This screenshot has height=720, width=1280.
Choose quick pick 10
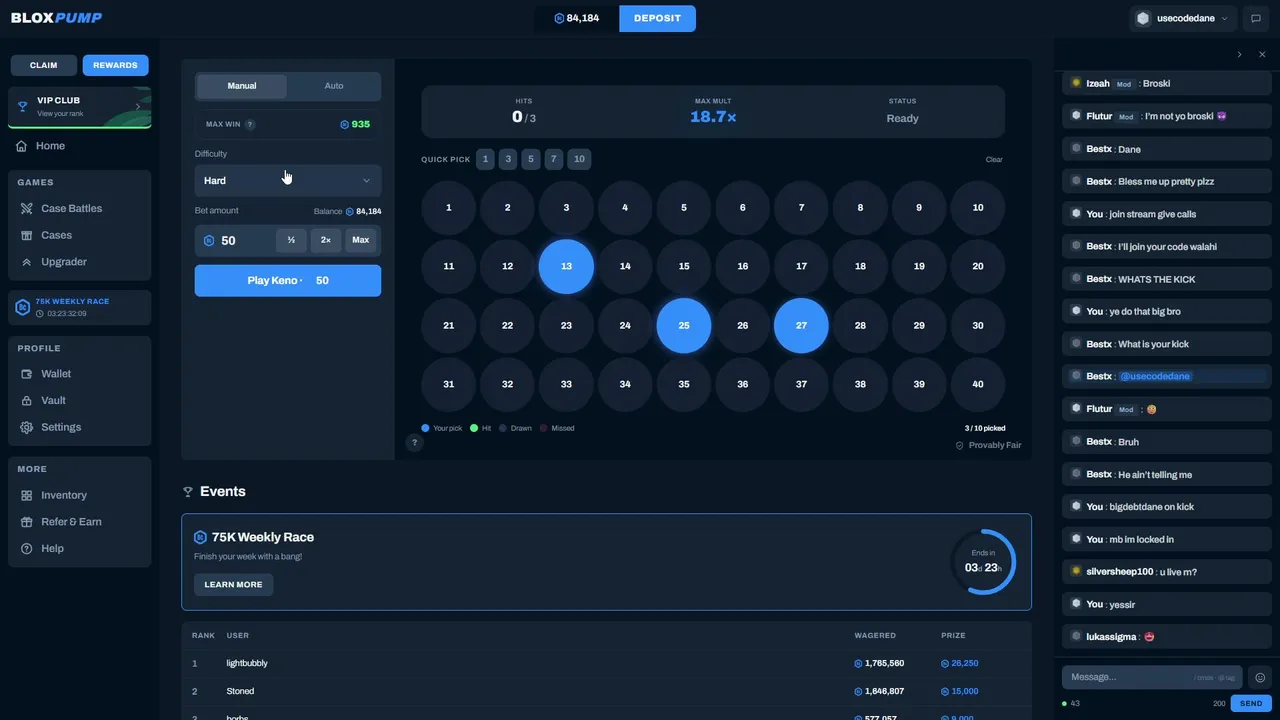[x=579, y=159]
